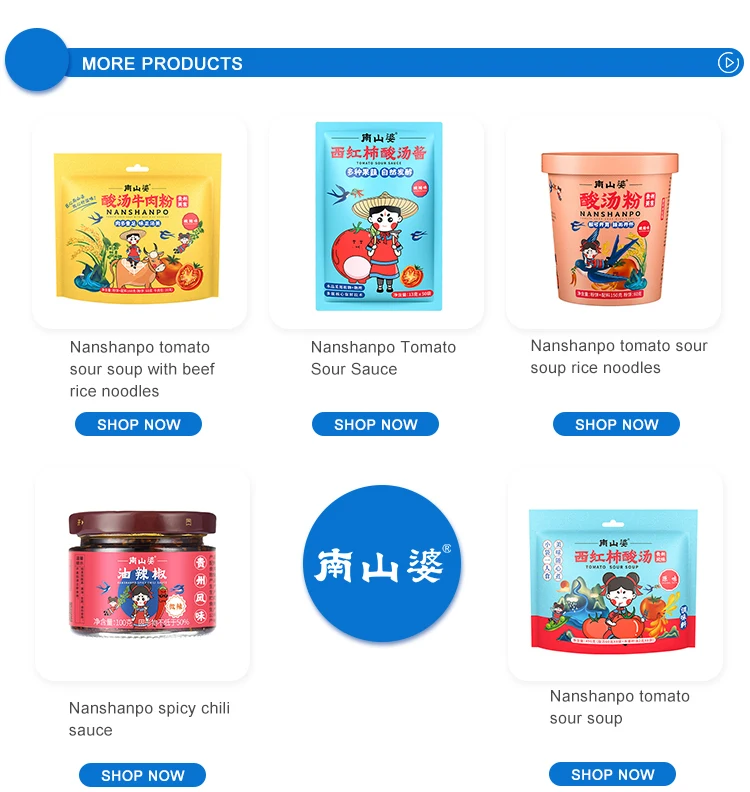This screenshot has height=792, width=750.
Task: Click the blue circle beside More Products
Action: [36, 60]
